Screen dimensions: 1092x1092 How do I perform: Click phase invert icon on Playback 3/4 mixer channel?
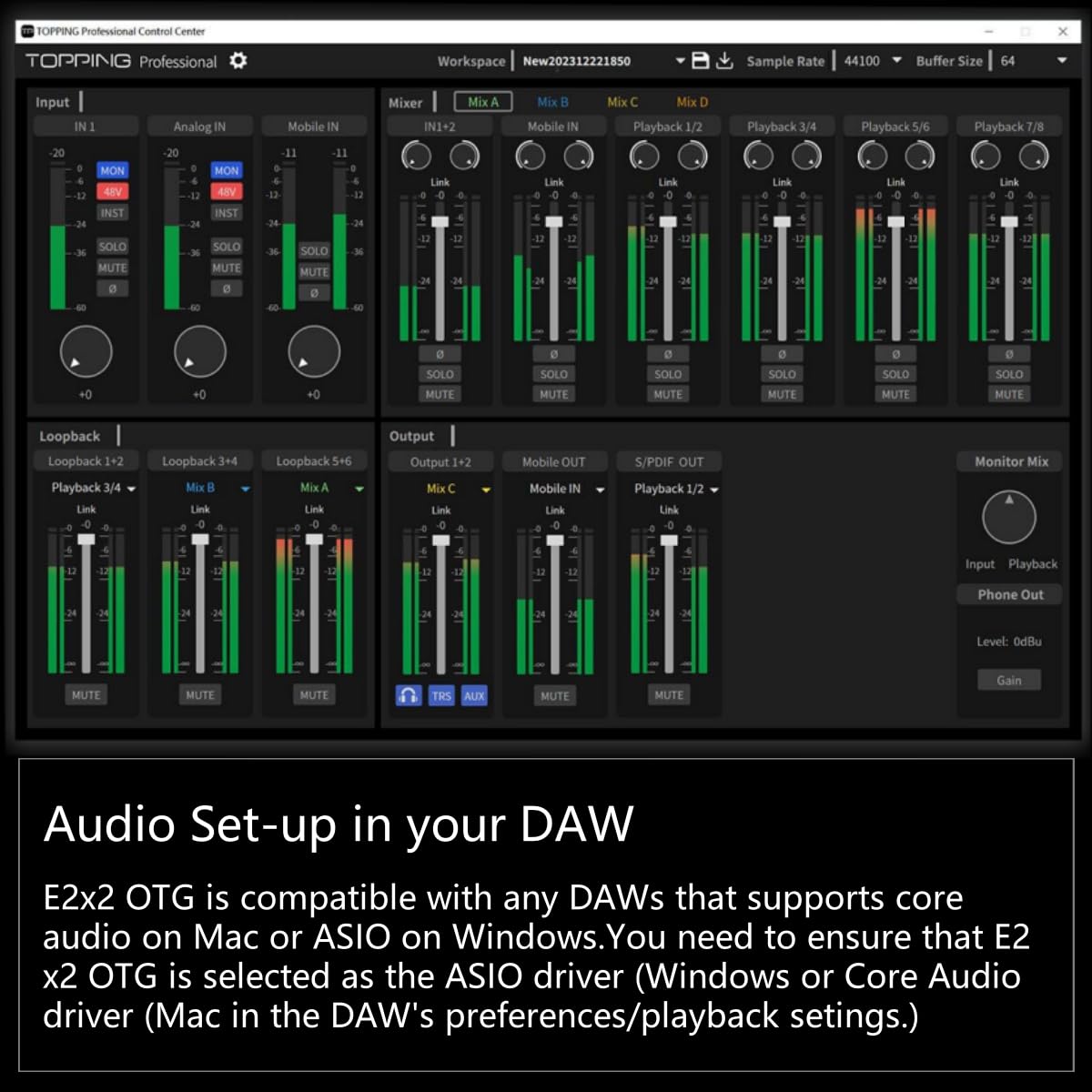click(x=782, y=354)
